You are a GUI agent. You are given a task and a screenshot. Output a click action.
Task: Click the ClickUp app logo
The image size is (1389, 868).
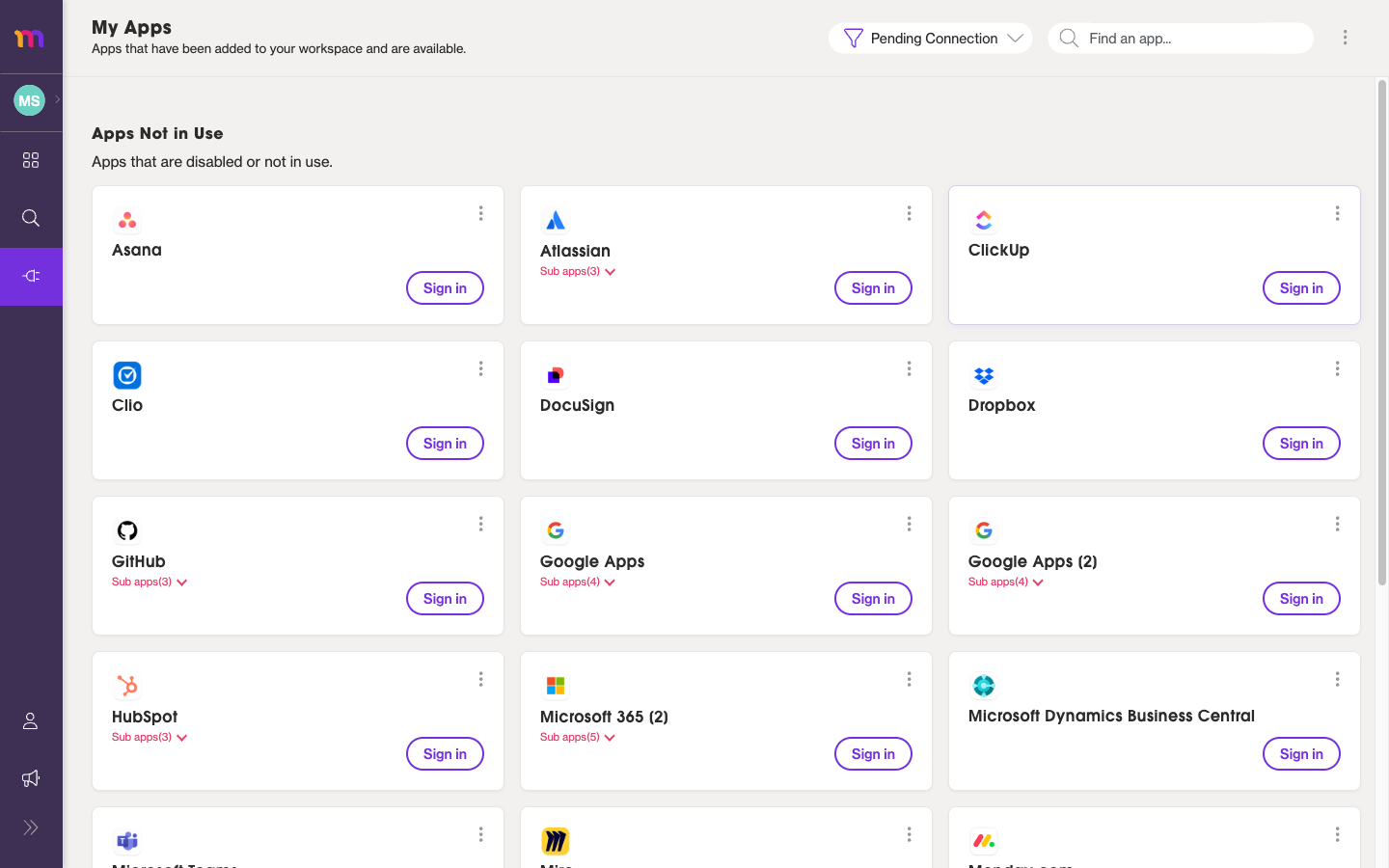point(984,221)
